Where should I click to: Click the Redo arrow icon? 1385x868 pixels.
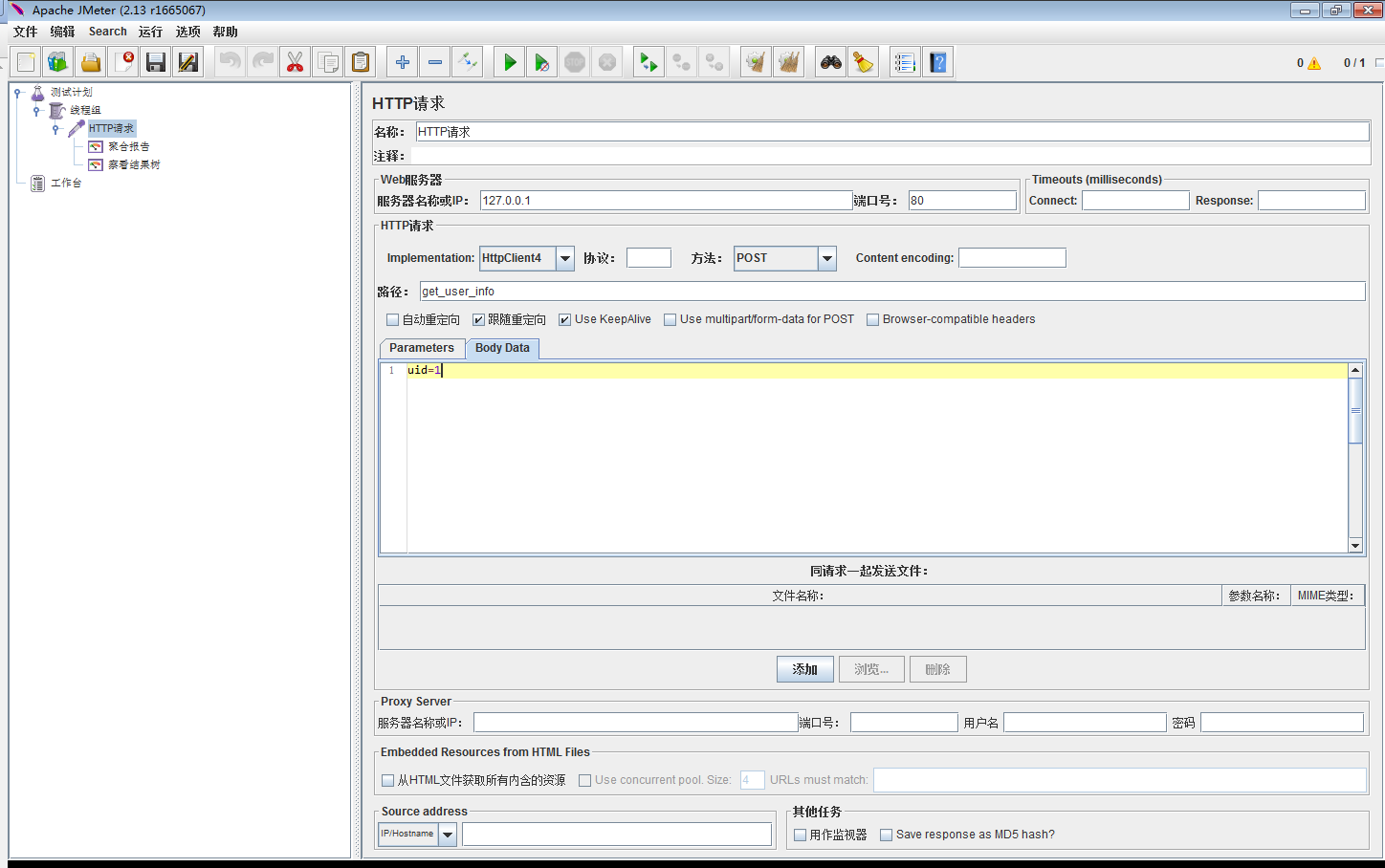click(262, 62)
